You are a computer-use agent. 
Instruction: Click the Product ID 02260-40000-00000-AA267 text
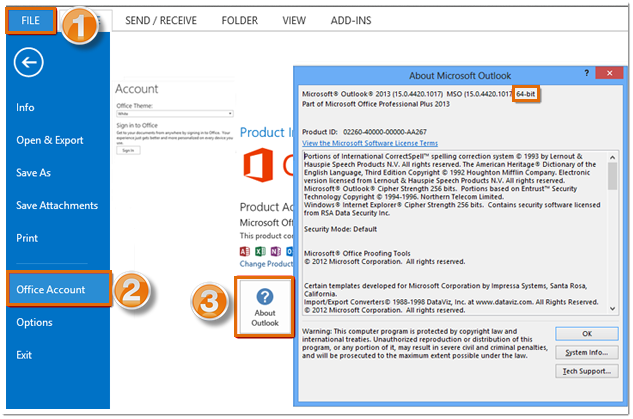click(x=364, y=132)
